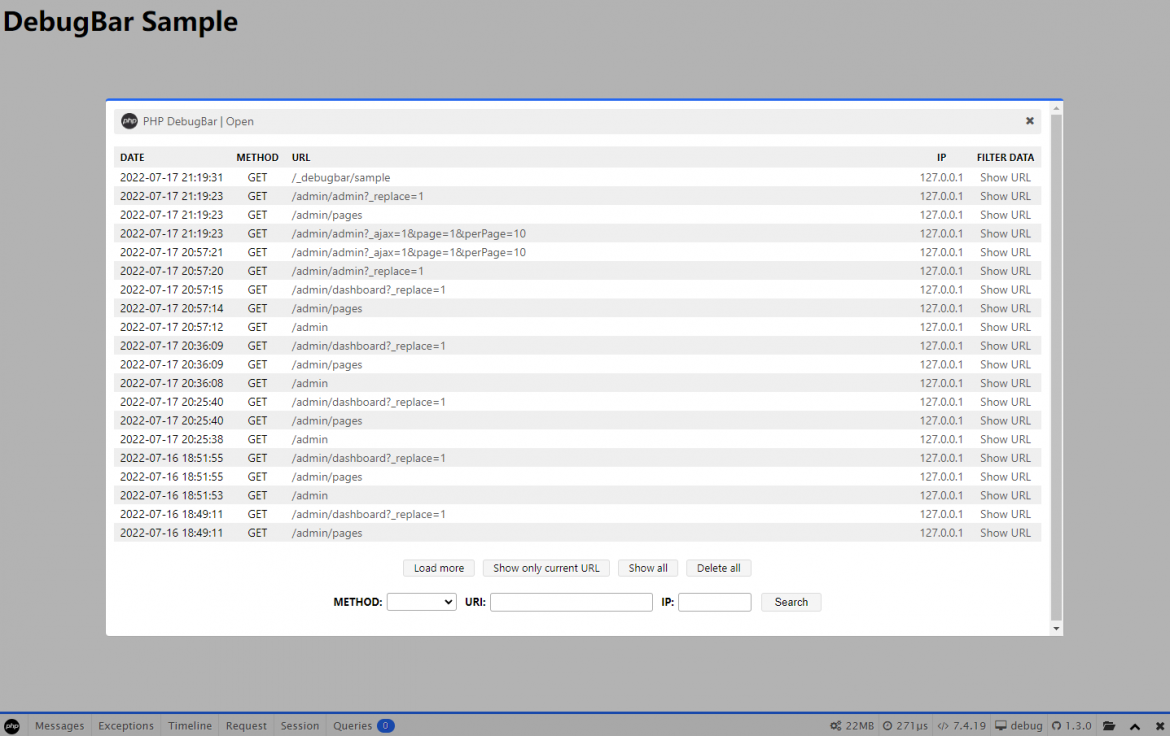Click the debug environment indicator
The image size is (1170, 736).
(x=1019, y=726)
